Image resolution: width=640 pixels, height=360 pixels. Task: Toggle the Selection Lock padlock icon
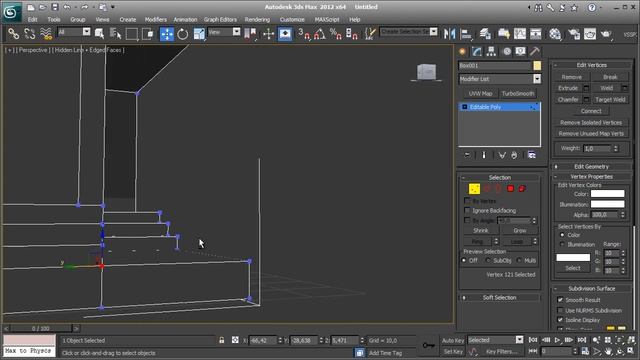(x=221, y=340)
